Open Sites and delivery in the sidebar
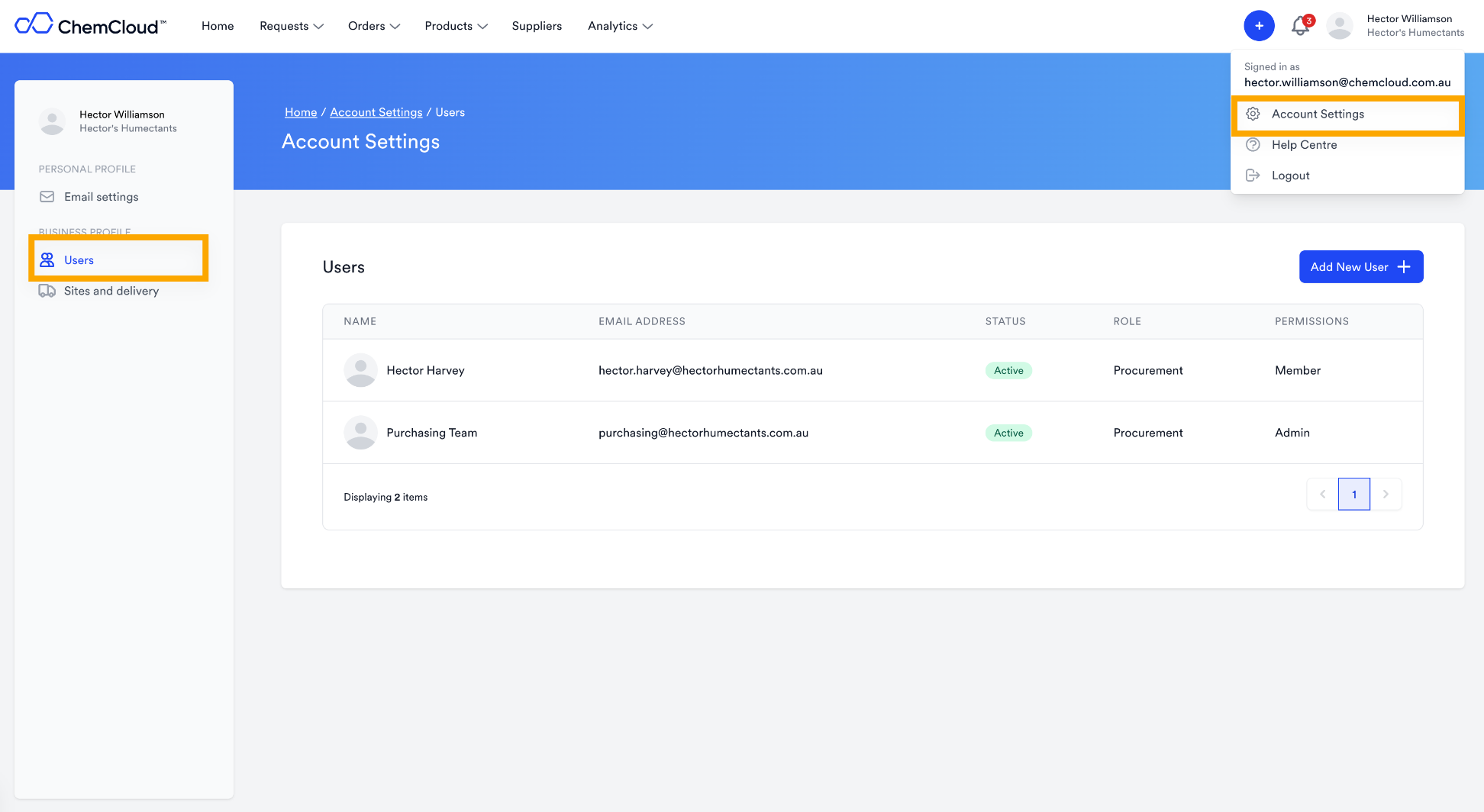 click(111, 291)
